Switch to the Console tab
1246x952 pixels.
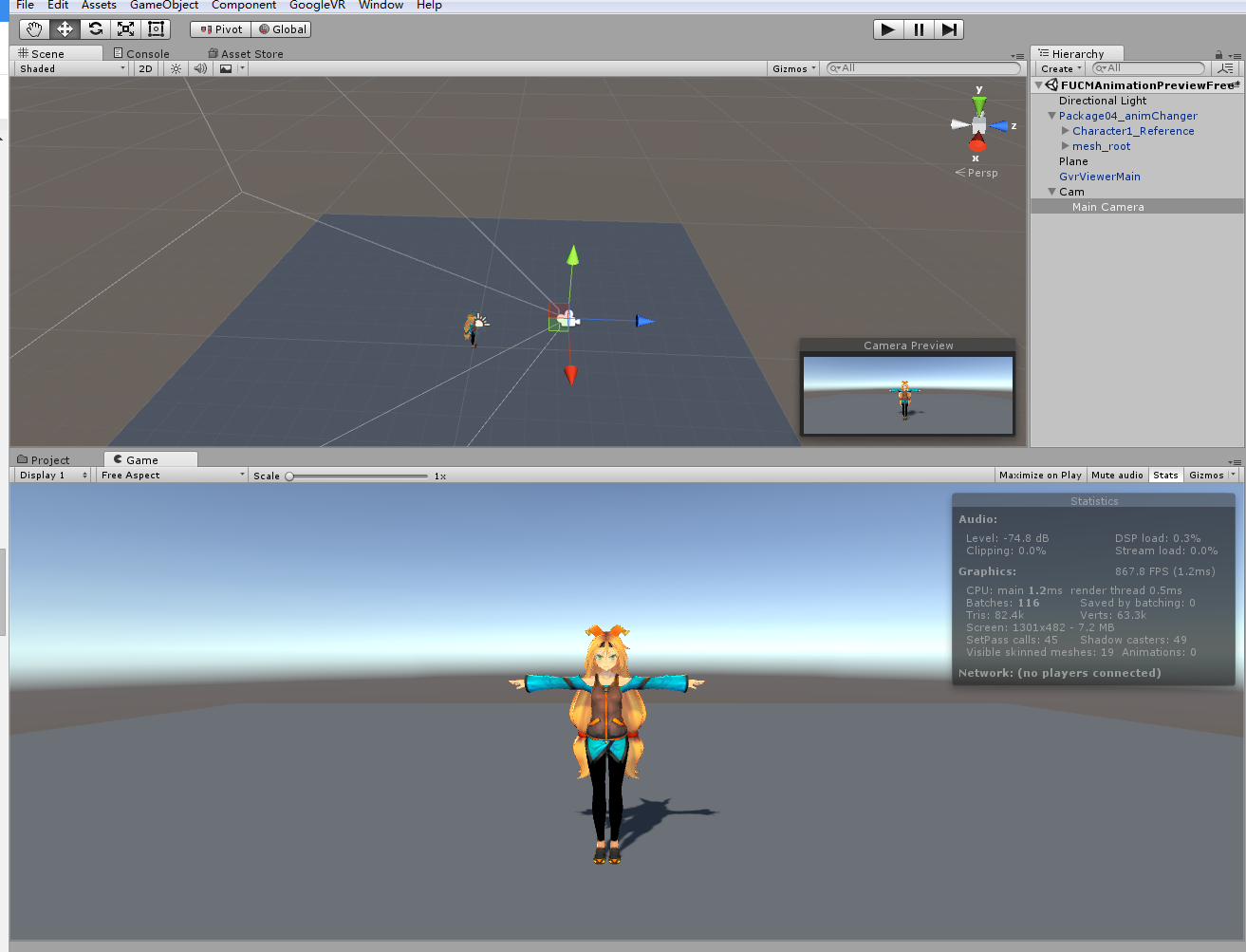coord(141,54)
